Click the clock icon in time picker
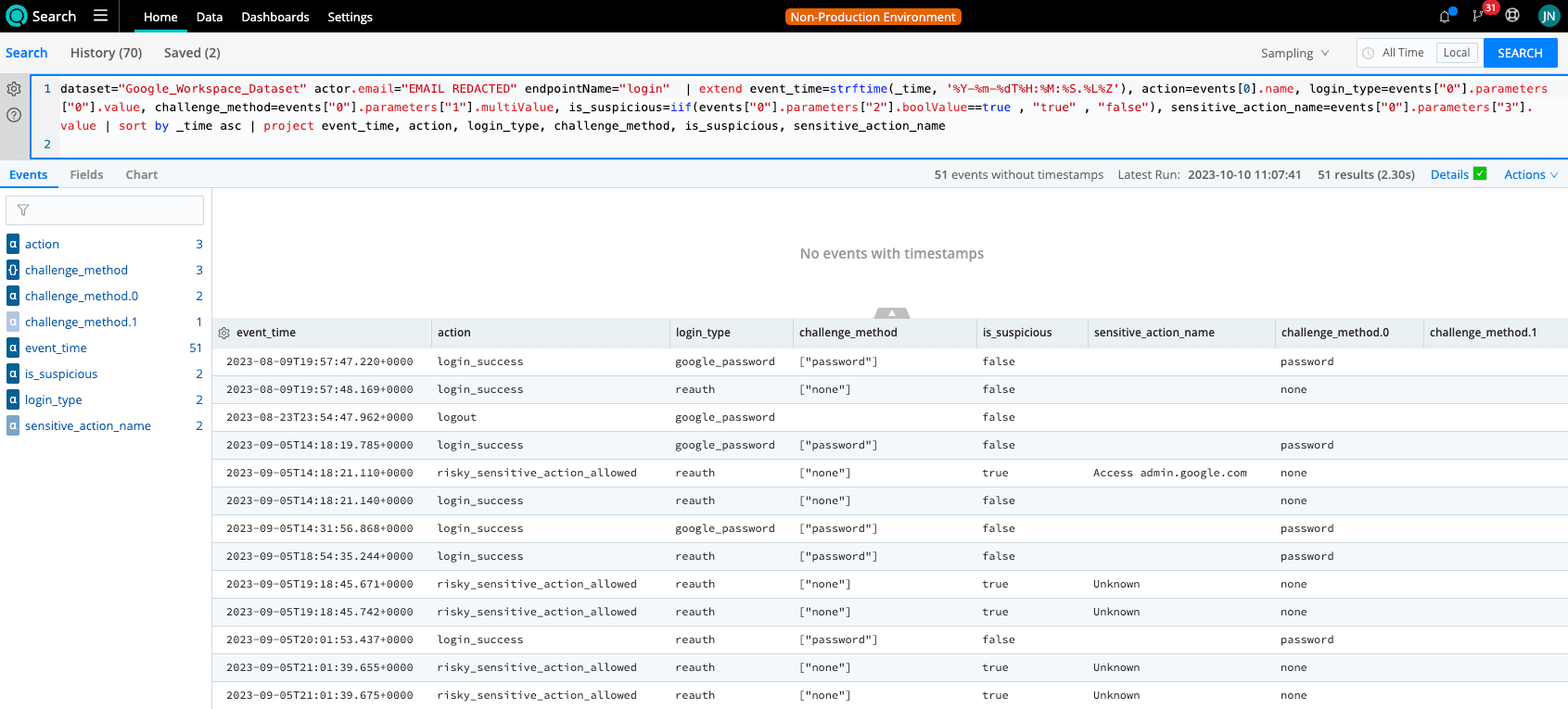The width and height of the screenshot is (1568, 709). point(1368,54)
